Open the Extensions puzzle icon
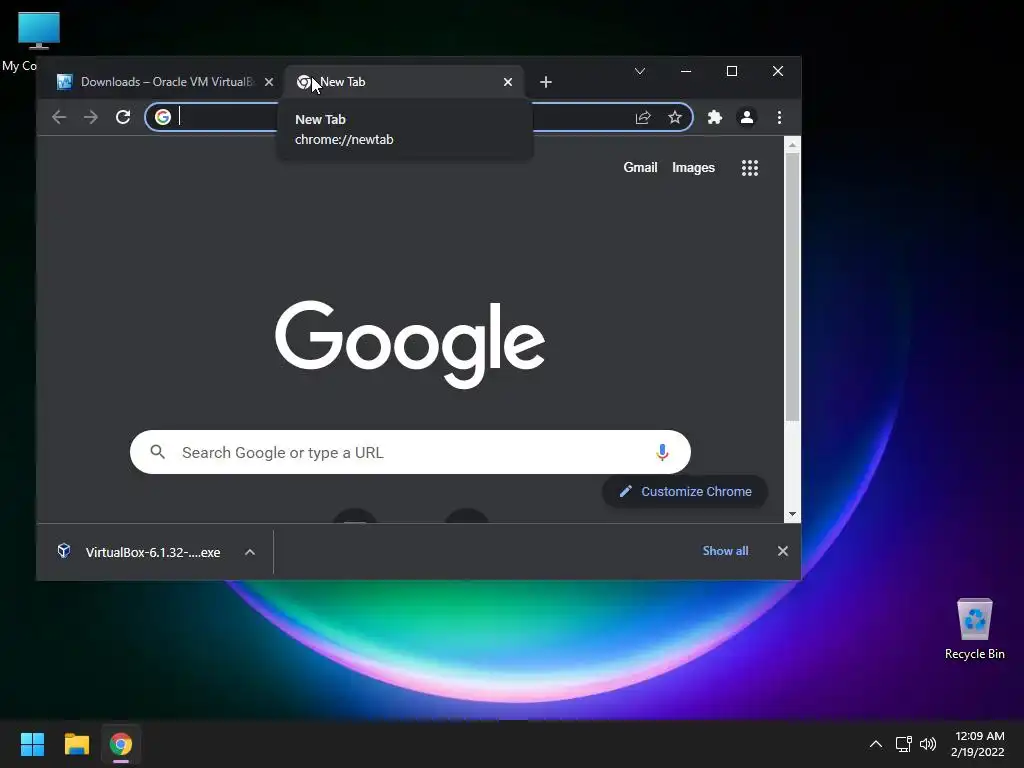Image resolution: width=1024 pixels, height=768 pixels. pos(715,117)
